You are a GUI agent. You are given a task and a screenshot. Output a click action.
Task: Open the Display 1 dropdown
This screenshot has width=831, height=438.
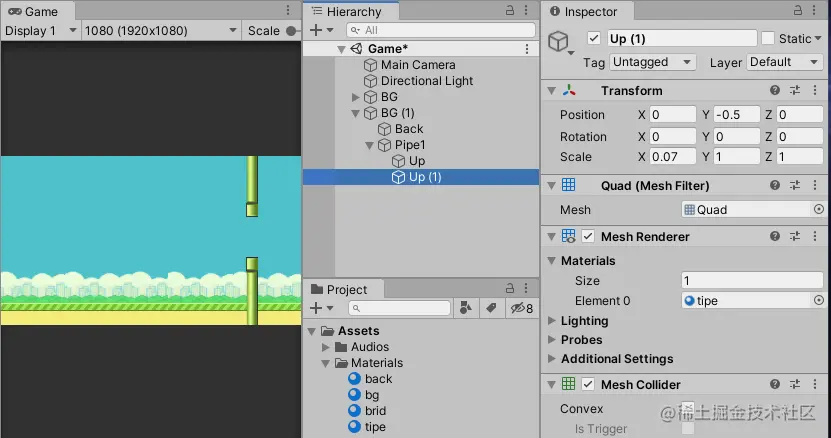click(x=40, y=31)
